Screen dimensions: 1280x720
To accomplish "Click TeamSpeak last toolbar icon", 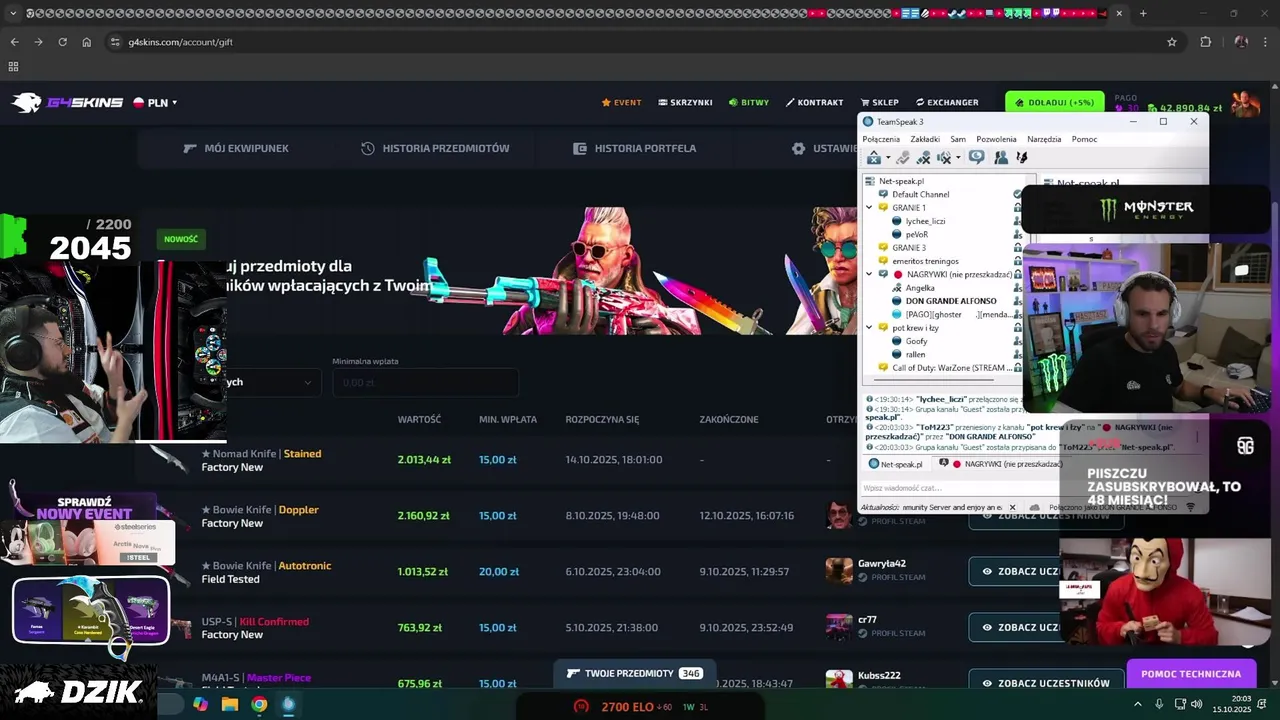I will coord(1022,158).
